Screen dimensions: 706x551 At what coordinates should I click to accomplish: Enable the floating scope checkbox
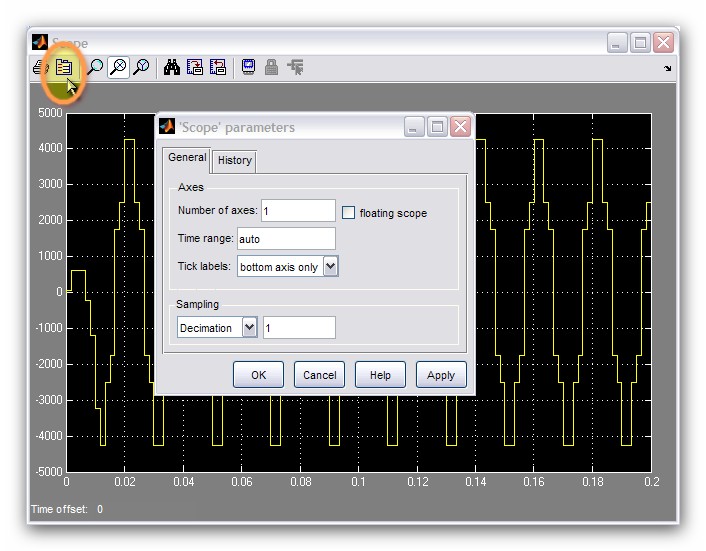pos(349,212)
